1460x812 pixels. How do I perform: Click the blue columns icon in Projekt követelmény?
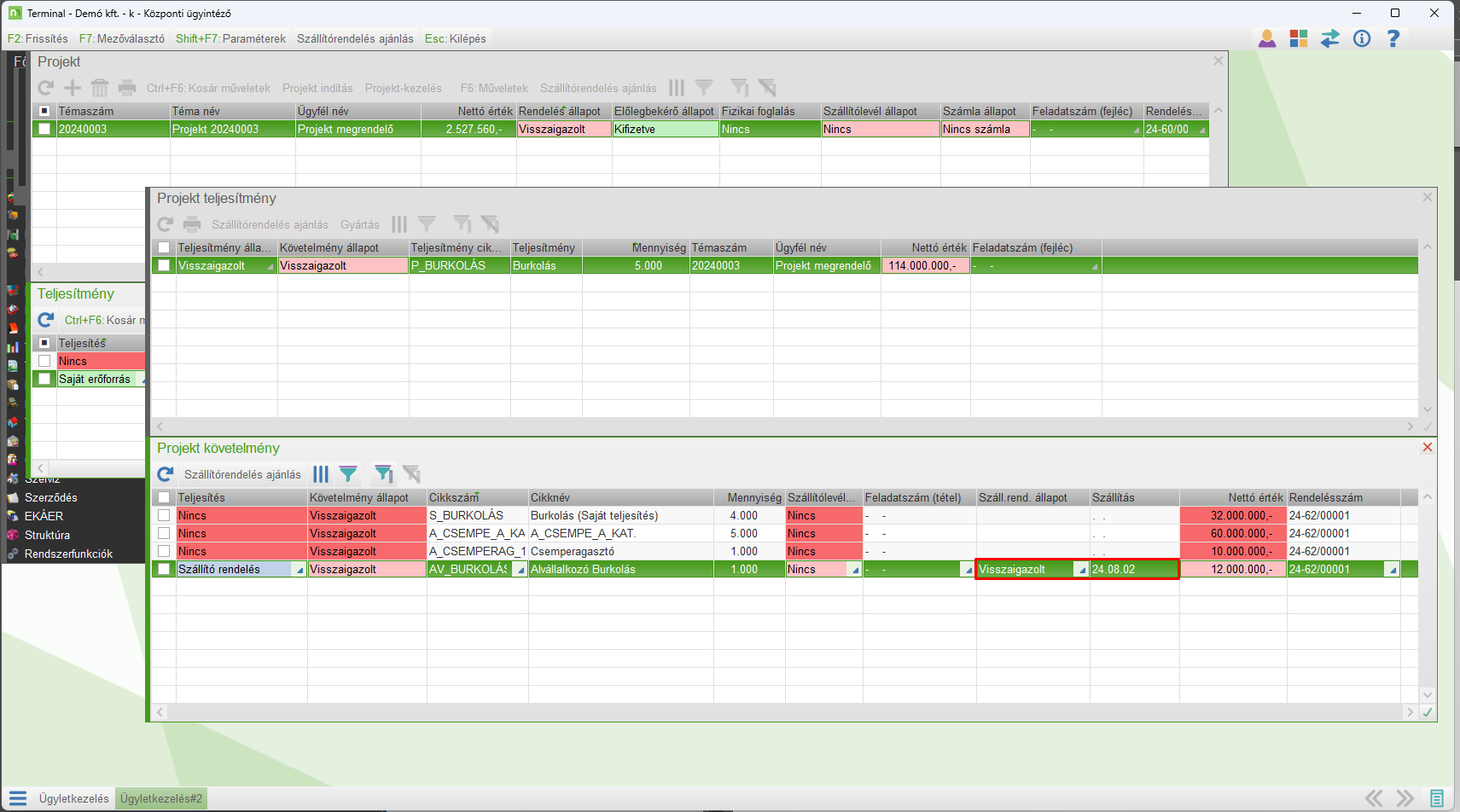(321, 474)
